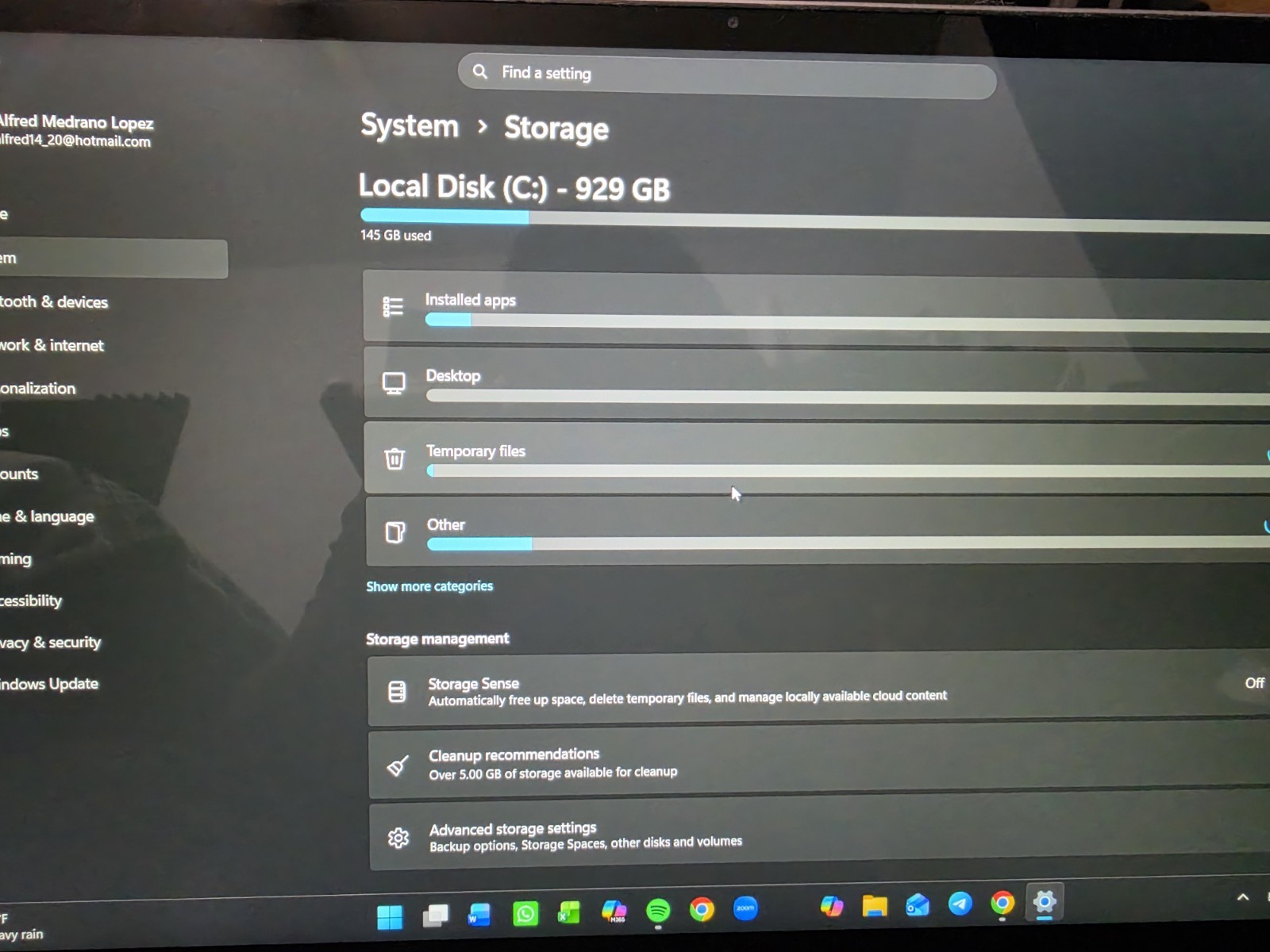Image resolution: width=1270 pixels, height=952 pixels.
Task: Open Copilot from the taskbar
Action: point(832,906)
